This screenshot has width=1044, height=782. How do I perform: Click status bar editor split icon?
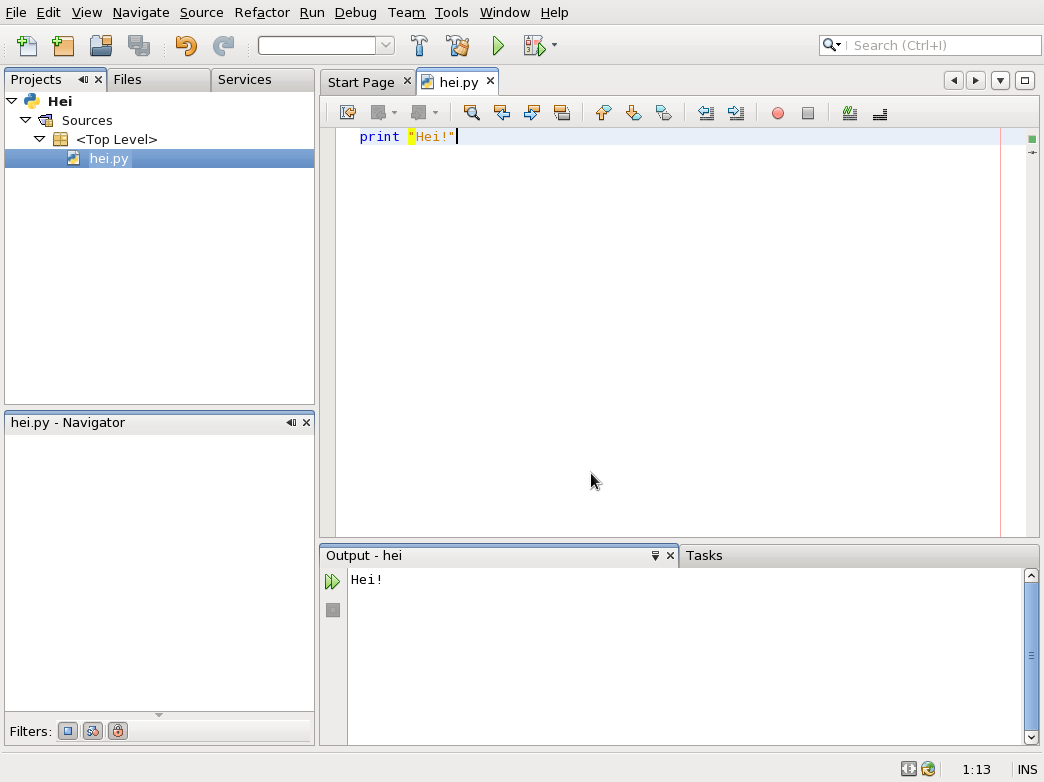(909, 769)
